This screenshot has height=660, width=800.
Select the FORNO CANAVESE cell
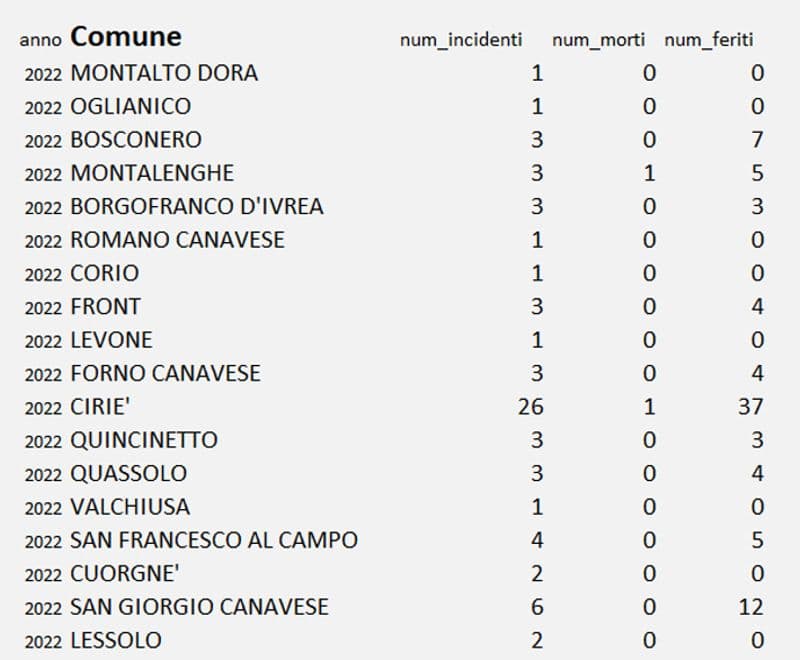(x=165, y=373)
